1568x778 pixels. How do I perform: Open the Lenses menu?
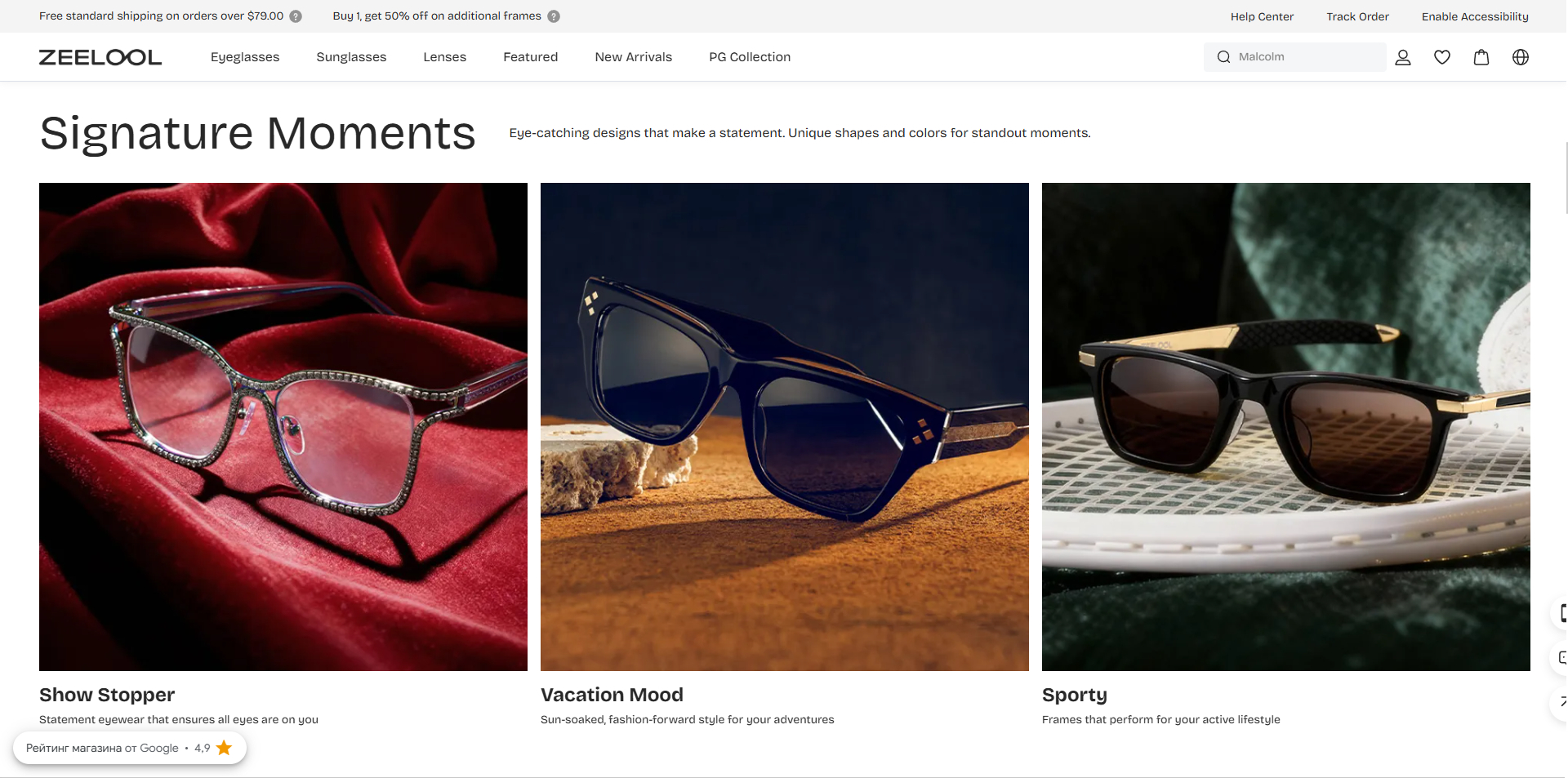click(x=444, y=57)
